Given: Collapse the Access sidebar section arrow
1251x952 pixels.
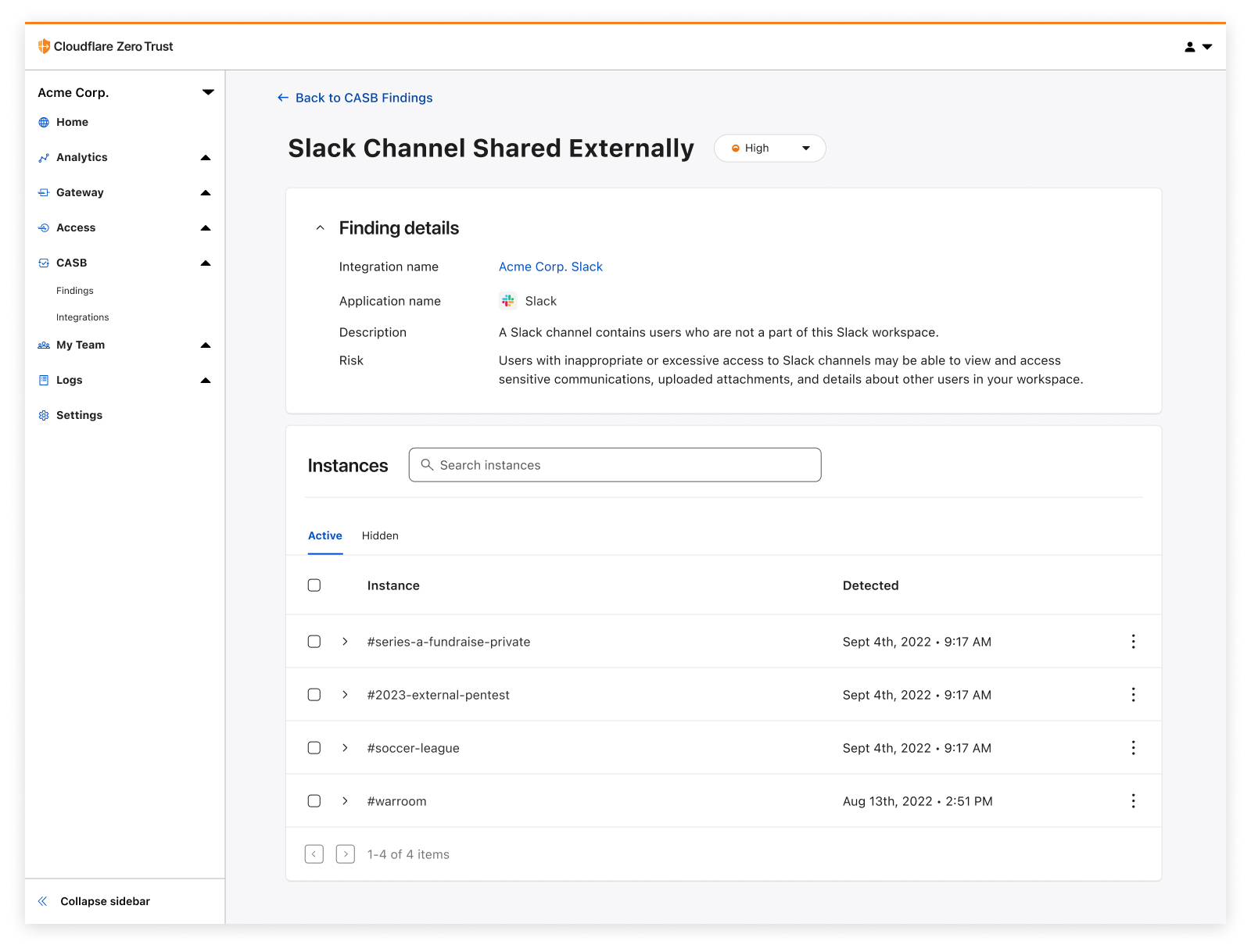Looking at the screenshot, I should [x=206, y=227].
